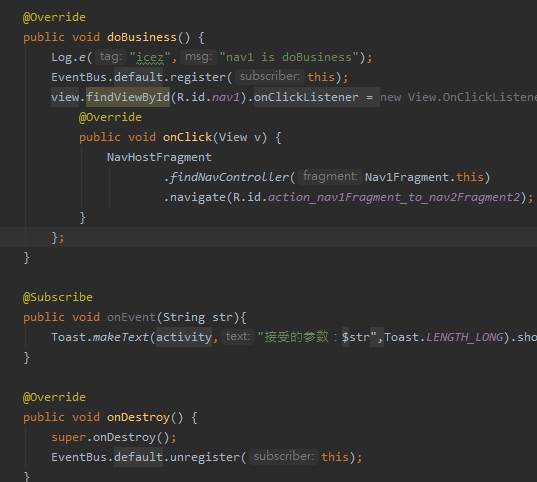Click the LENGTH_LONG constant
537x482 pixels.
click(465, 337)
